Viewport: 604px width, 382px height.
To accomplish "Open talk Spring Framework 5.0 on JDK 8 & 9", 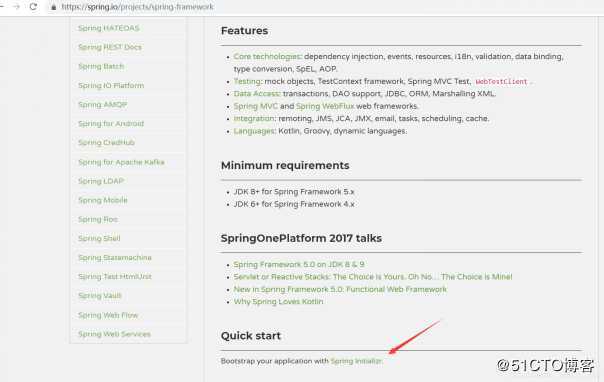I will pyautogui.click(x=299, y=265).
